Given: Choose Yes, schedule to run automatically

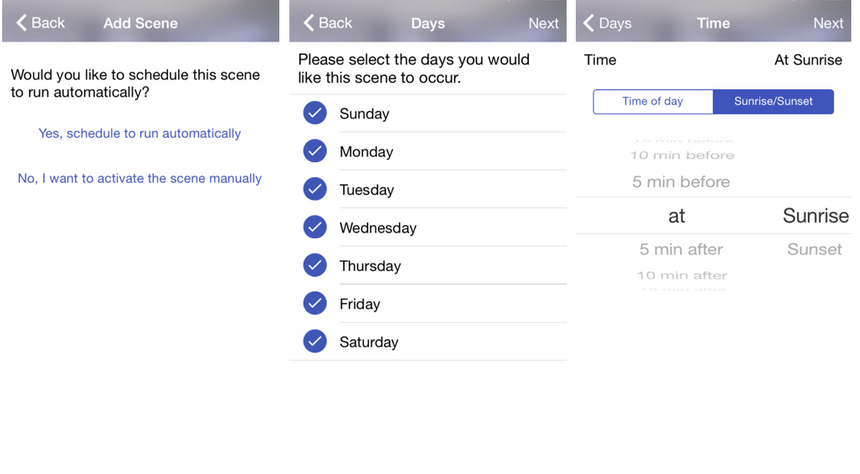Looking at the screenshot, I should (x=139, y=133).
